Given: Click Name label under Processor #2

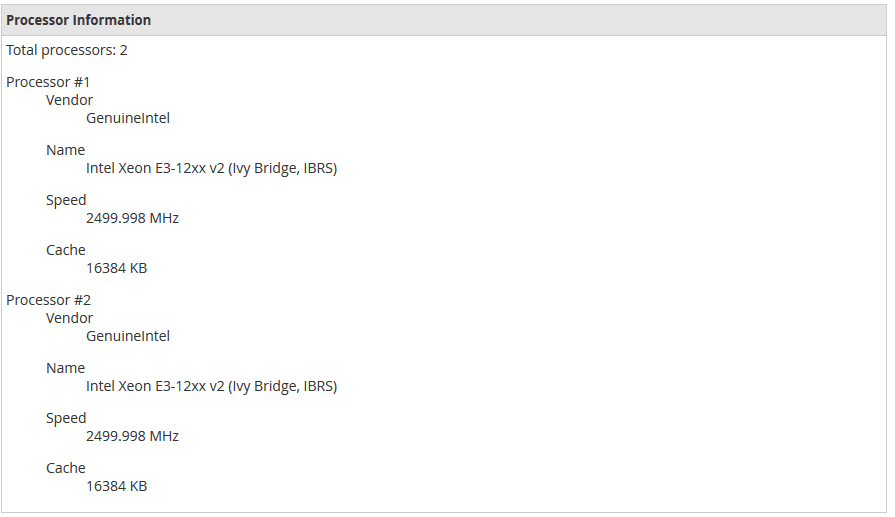Looking at the screenshot, I should 65,368.
